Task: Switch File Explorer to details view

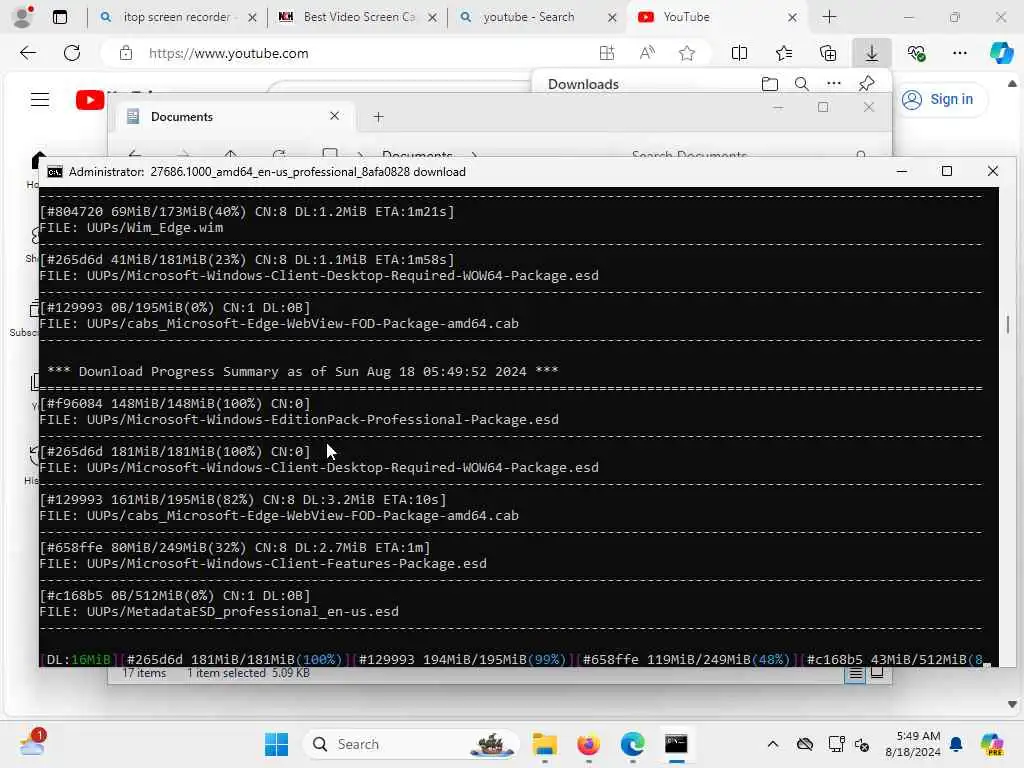Action: (x=856, y=673)
